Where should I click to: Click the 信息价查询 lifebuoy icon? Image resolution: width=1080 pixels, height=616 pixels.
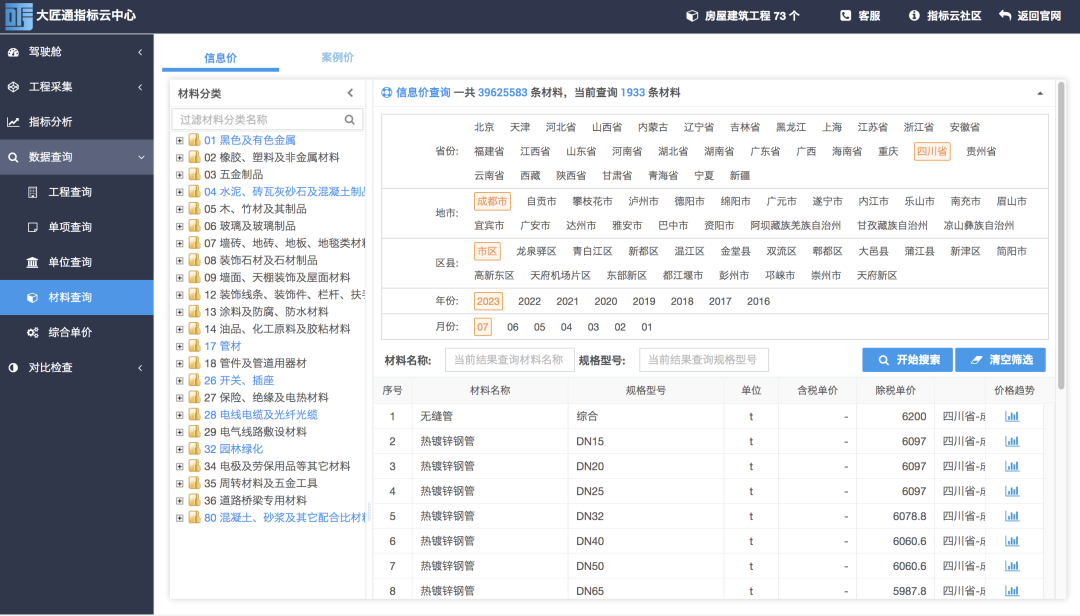click(386, 92)
